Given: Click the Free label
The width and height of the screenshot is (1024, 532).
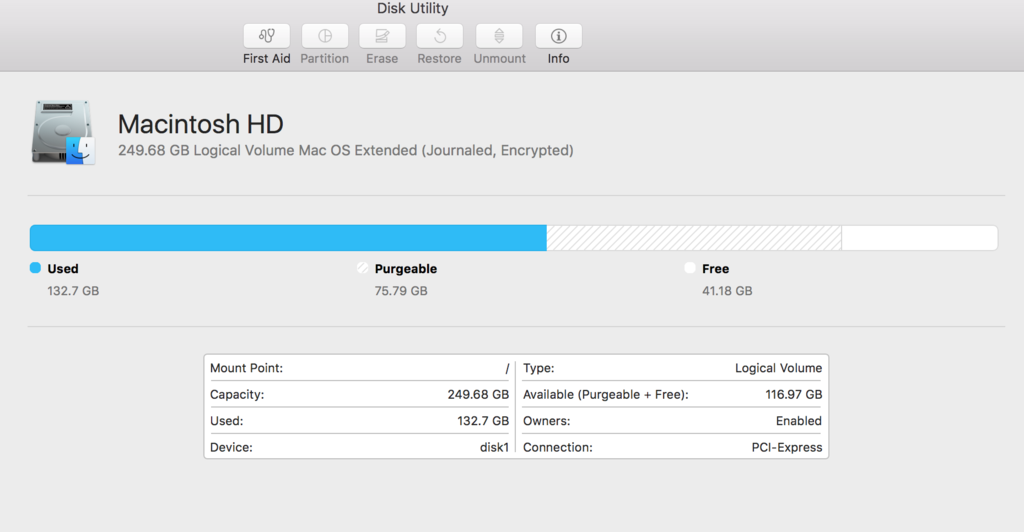Looking at the screenshot, I should tap(715, 268).
